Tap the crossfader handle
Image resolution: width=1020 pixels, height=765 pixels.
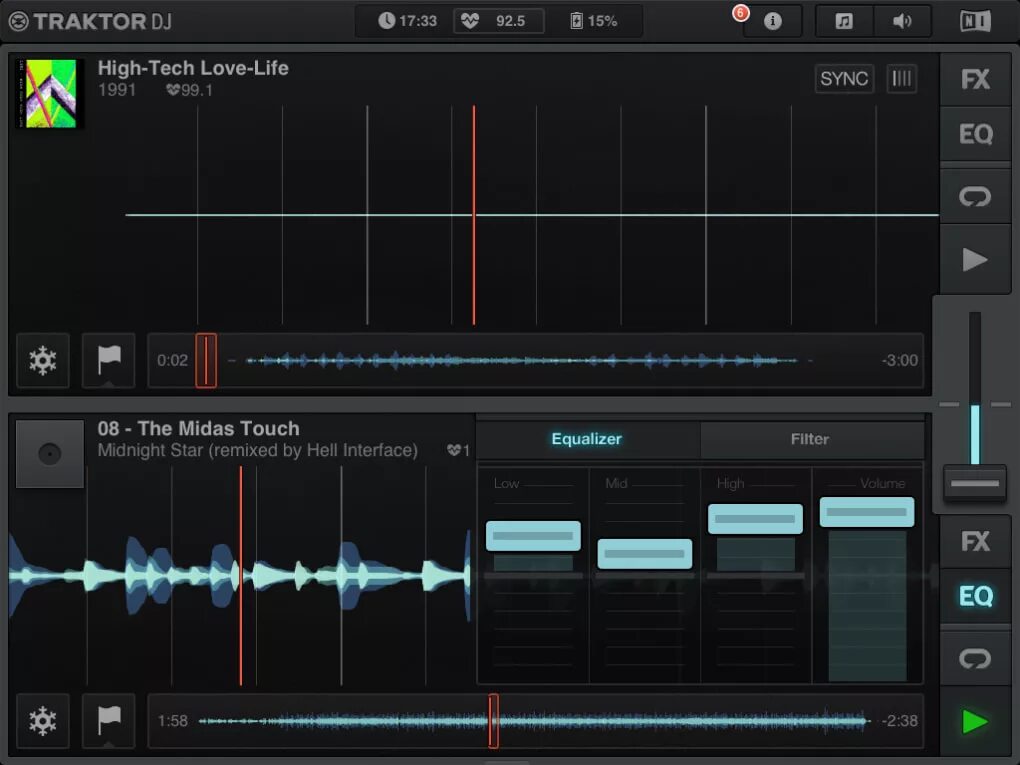click(975, 483)
